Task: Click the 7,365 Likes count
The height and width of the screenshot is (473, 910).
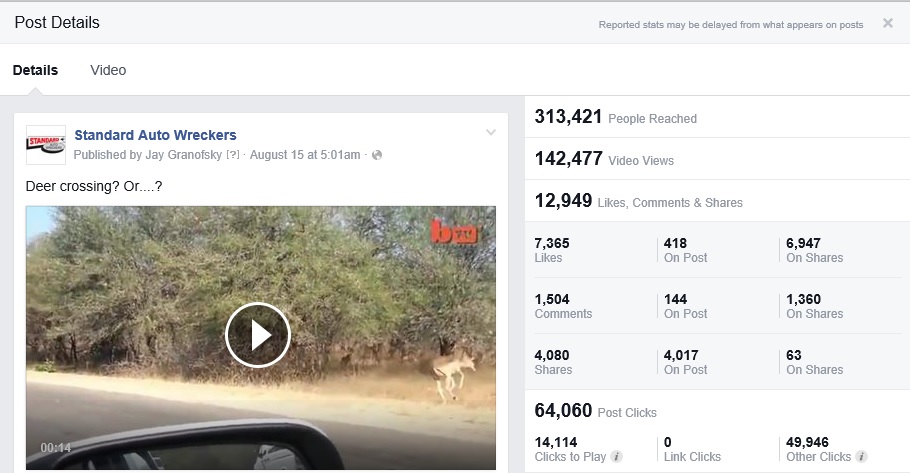Action: (x=552, y=242)
